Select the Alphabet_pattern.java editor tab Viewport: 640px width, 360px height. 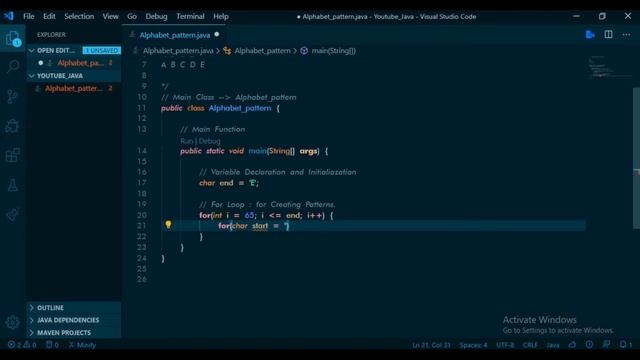[x=174, y=35]
